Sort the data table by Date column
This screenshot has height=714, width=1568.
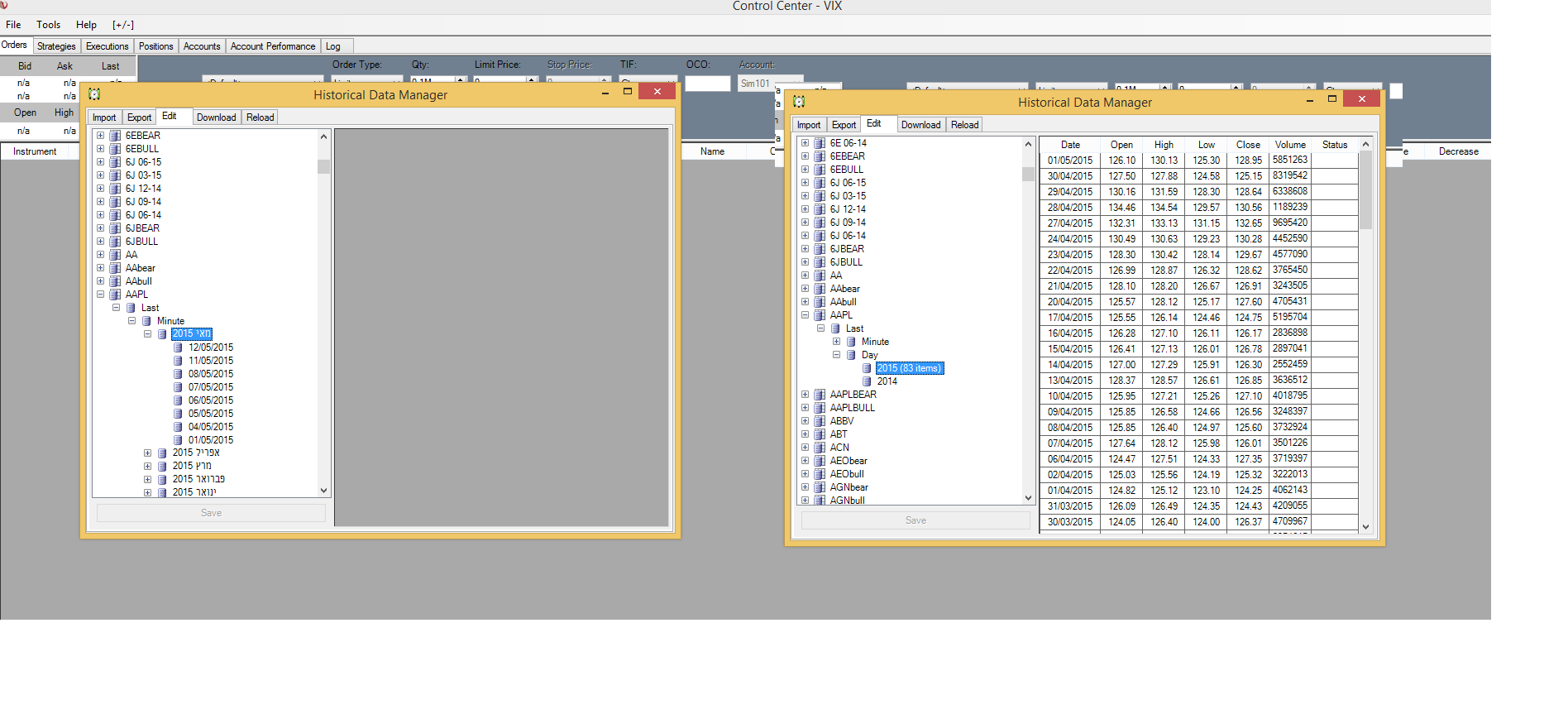[1070, 145]
